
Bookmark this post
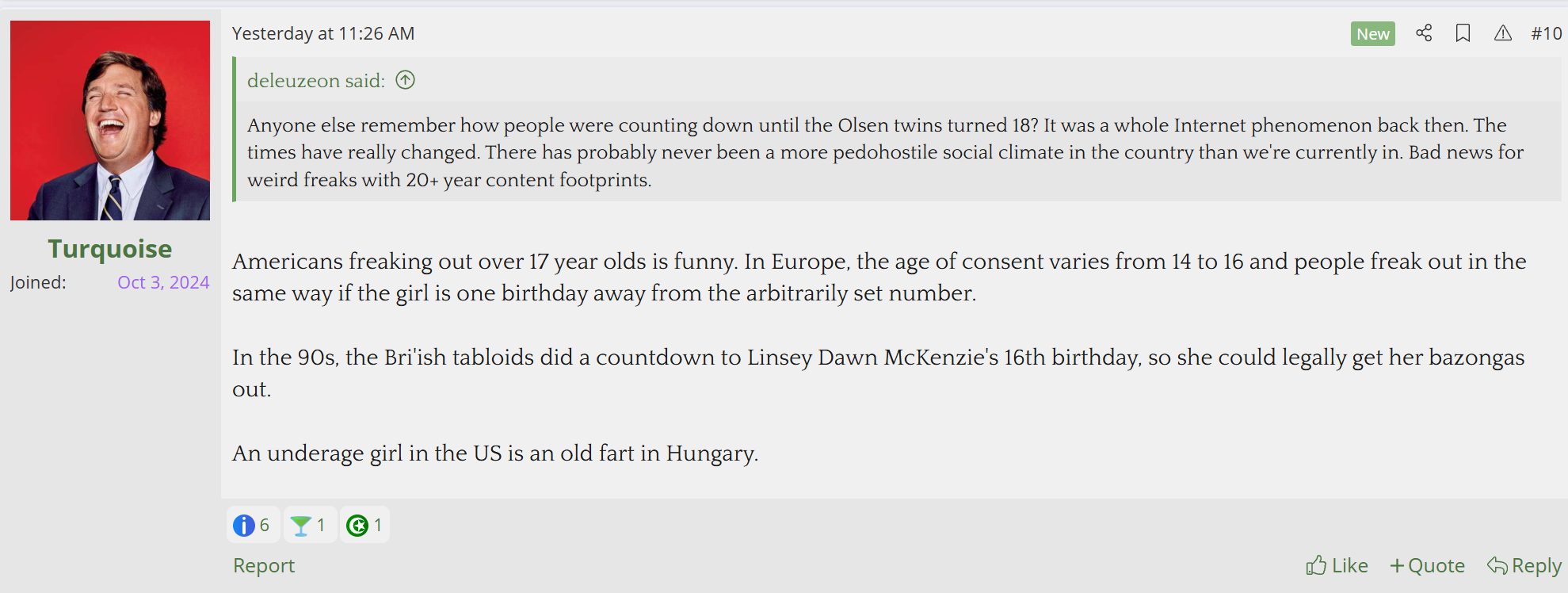(x=1463, y=33)
